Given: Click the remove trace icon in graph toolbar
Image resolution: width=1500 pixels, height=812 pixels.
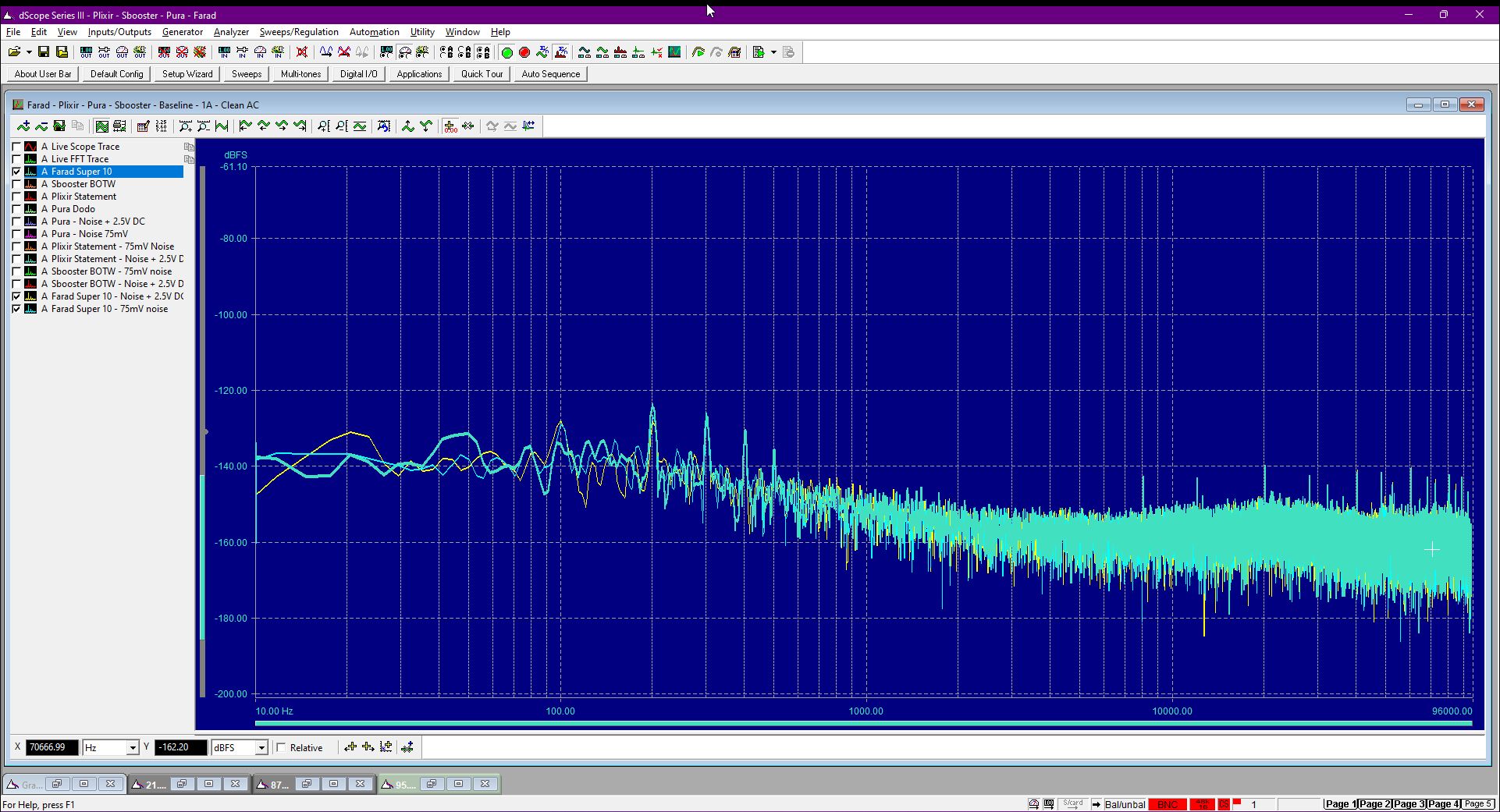Looking at the screenshot, I should point(41,126).
